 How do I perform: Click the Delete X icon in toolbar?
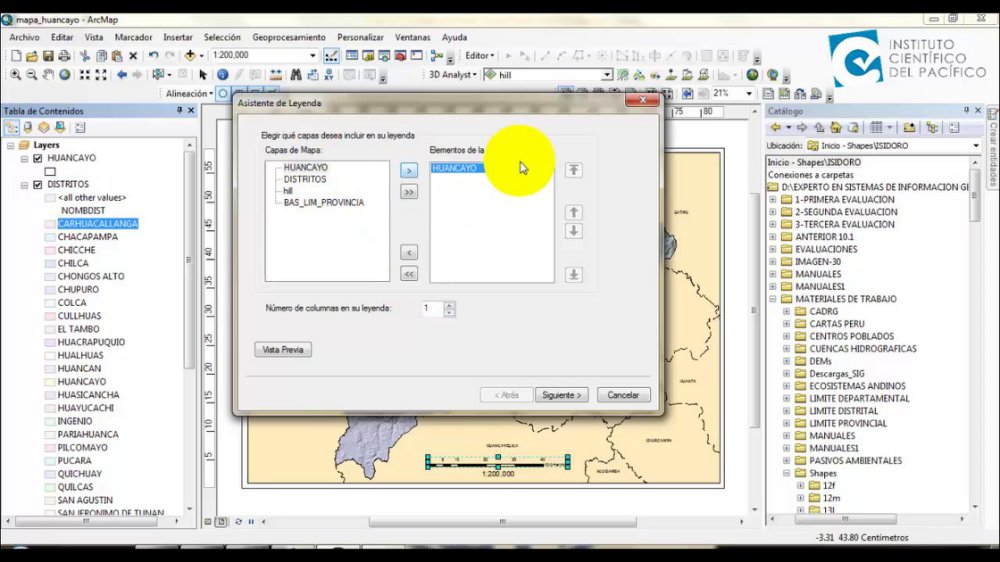point(133,56)
